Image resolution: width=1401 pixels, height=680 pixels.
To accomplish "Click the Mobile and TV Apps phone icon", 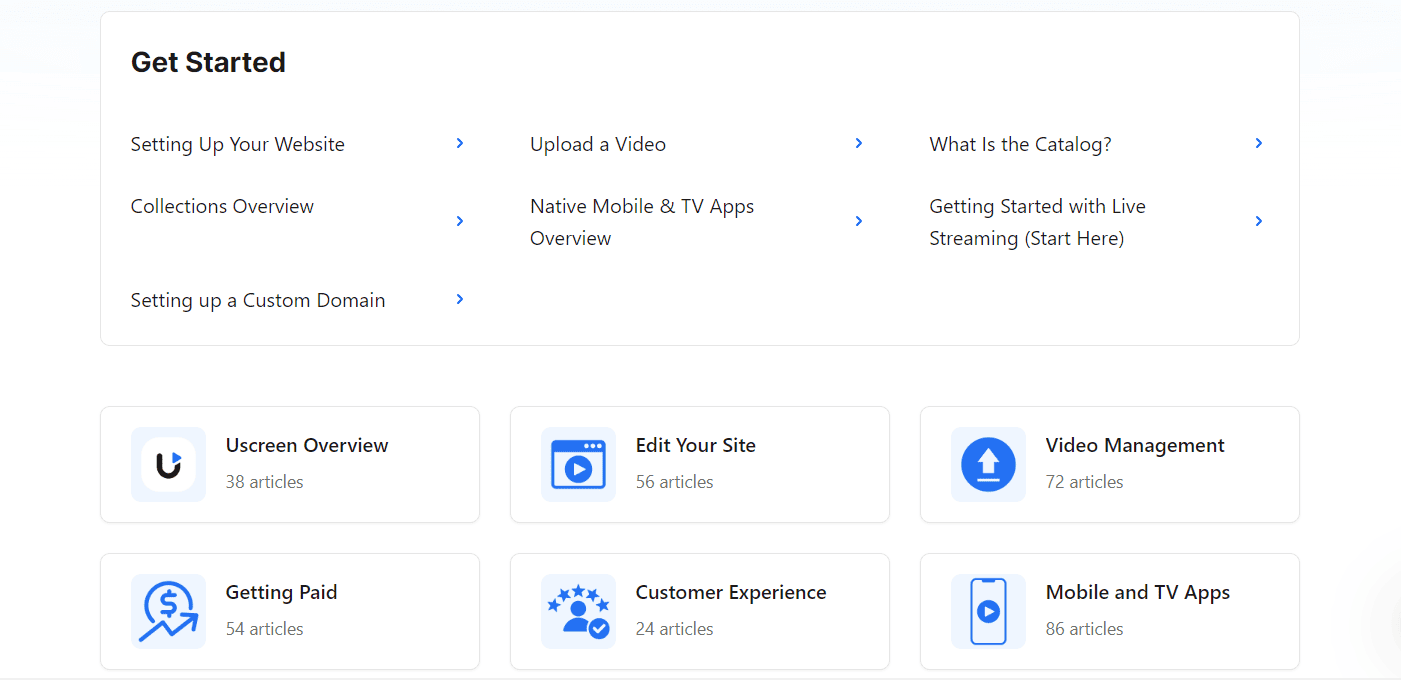I will coord(988,611).
